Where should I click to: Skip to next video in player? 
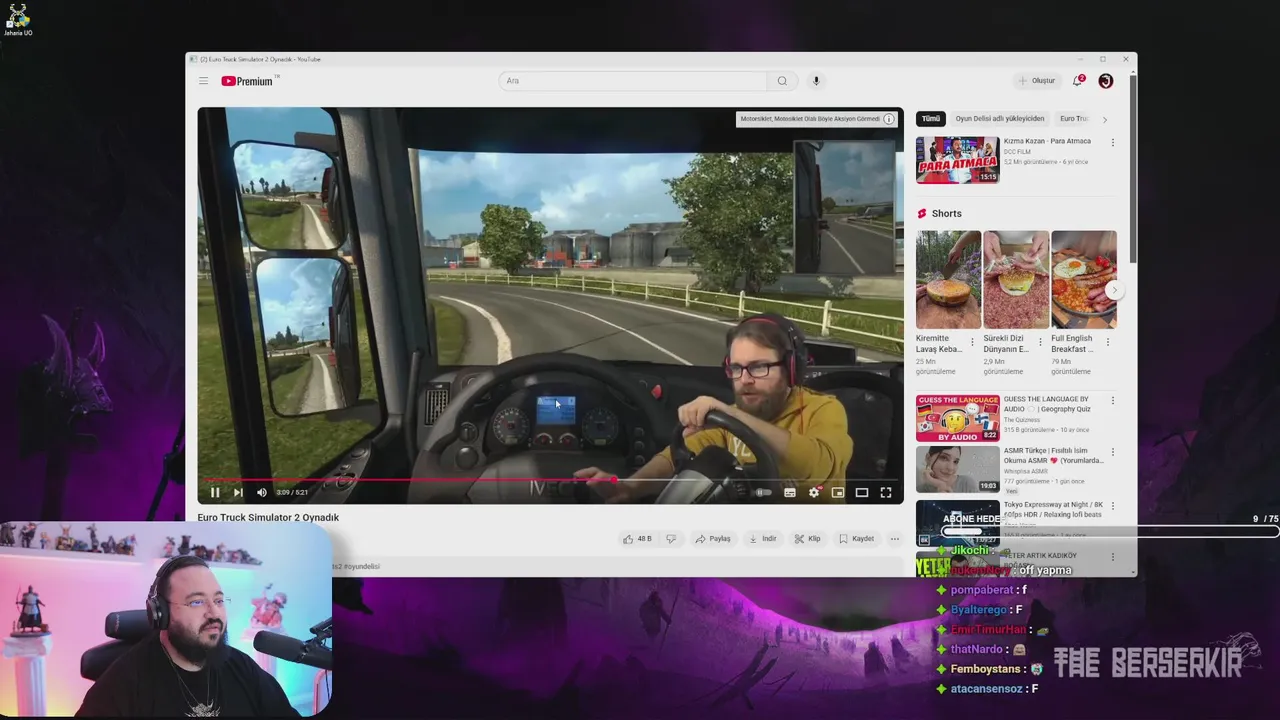pos(238,492)
